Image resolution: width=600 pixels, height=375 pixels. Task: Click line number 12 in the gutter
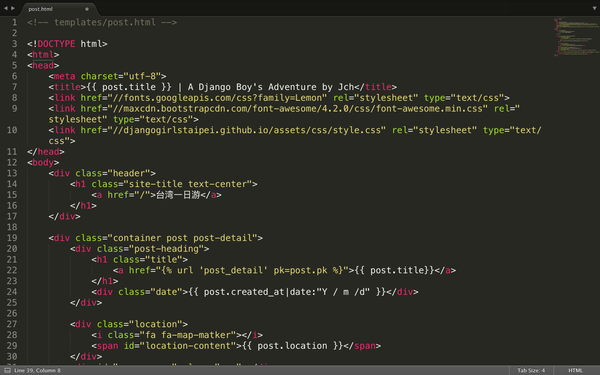(x=12, y=162)
